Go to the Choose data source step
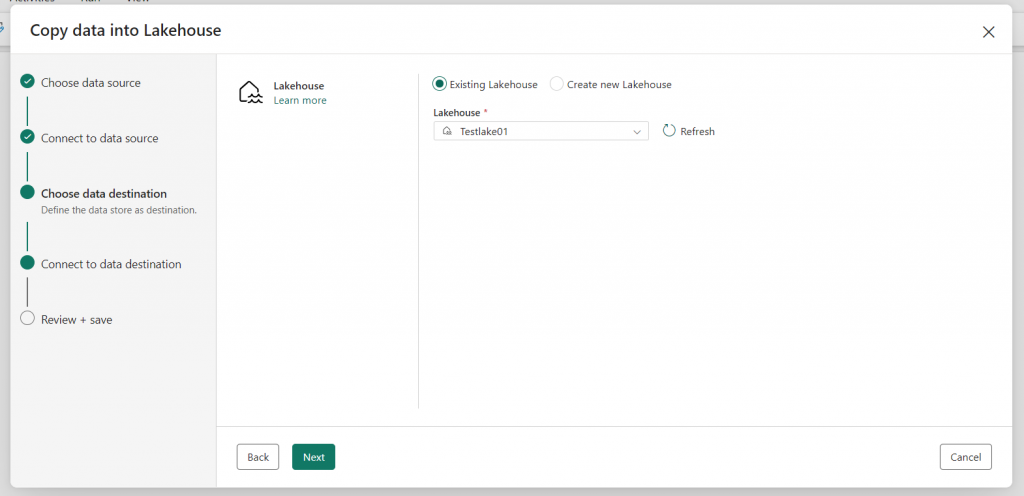The width and height of the screenshot is (1024, 496). point(91,83)
